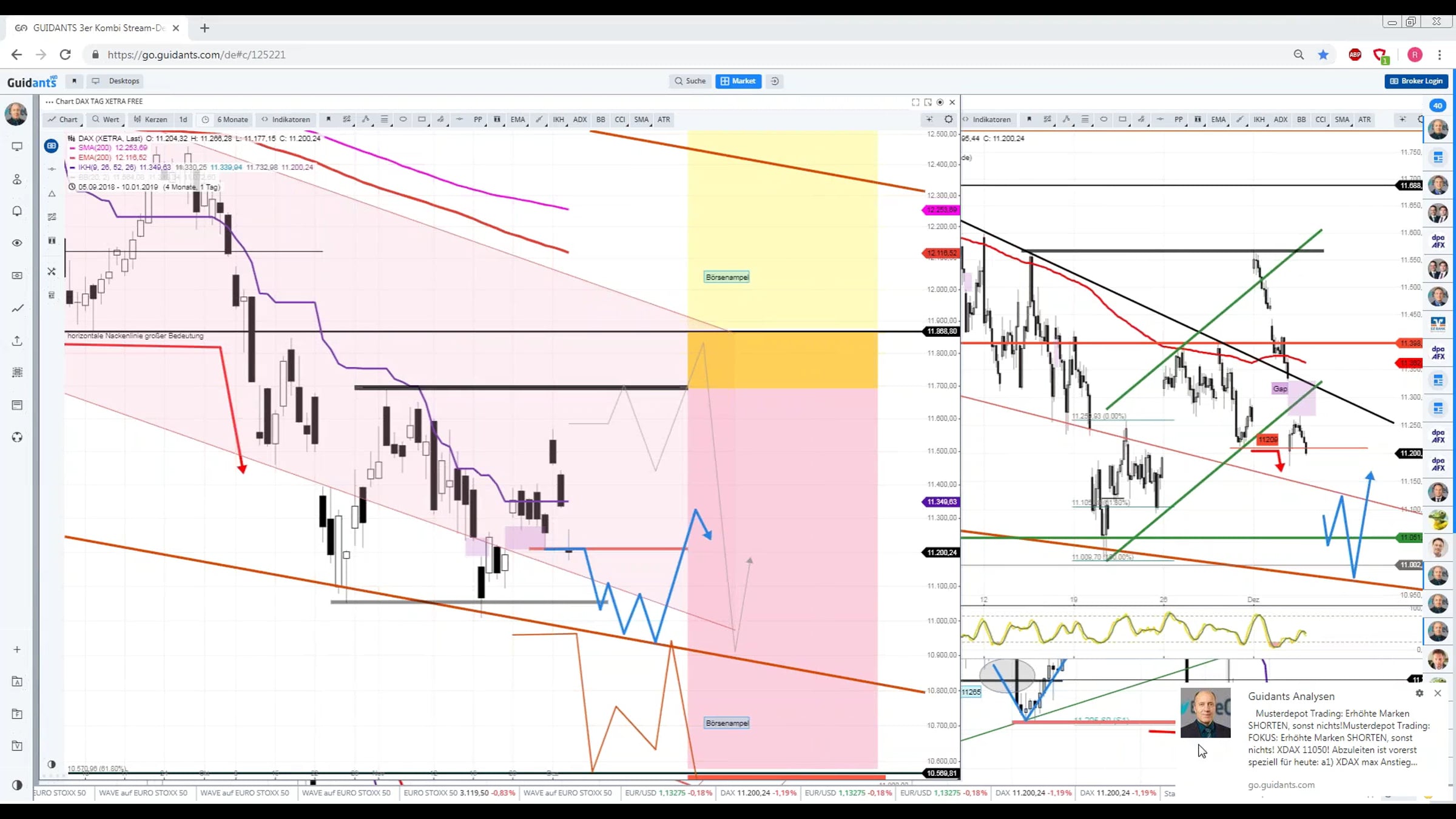Select the triangle drawing tool beside chart

[x=52, y=194]
